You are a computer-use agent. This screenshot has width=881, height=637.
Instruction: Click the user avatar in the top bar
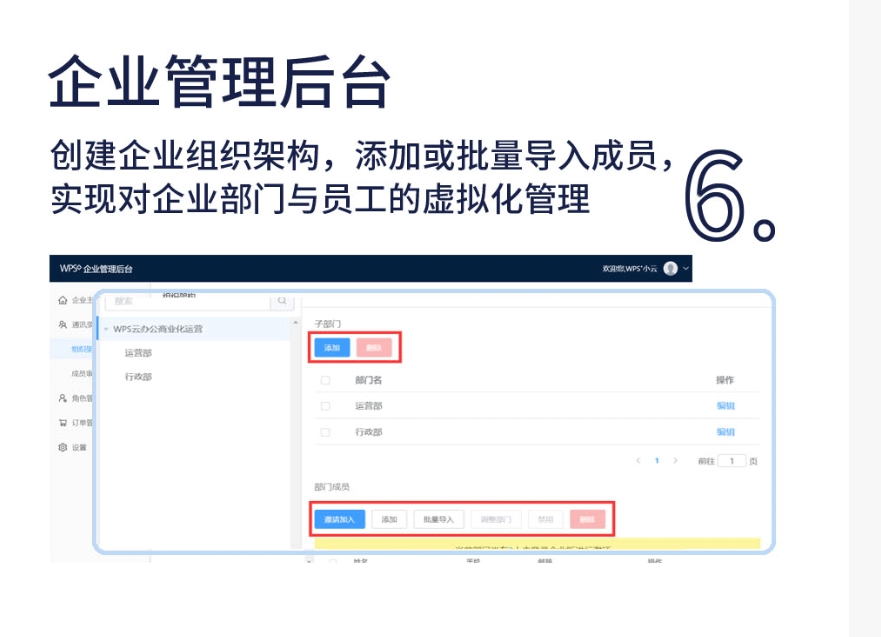coord(670,269)
